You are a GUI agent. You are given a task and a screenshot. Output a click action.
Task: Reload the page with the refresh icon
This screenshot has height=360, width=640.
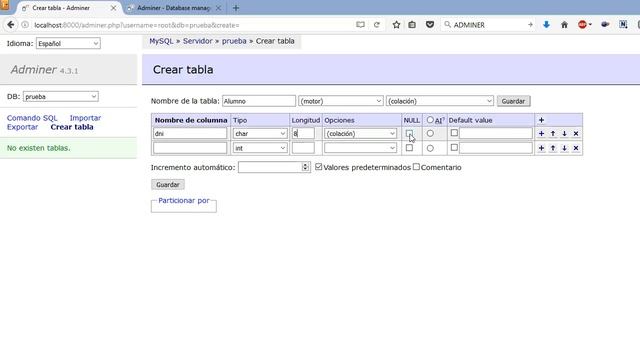point(377,25)
